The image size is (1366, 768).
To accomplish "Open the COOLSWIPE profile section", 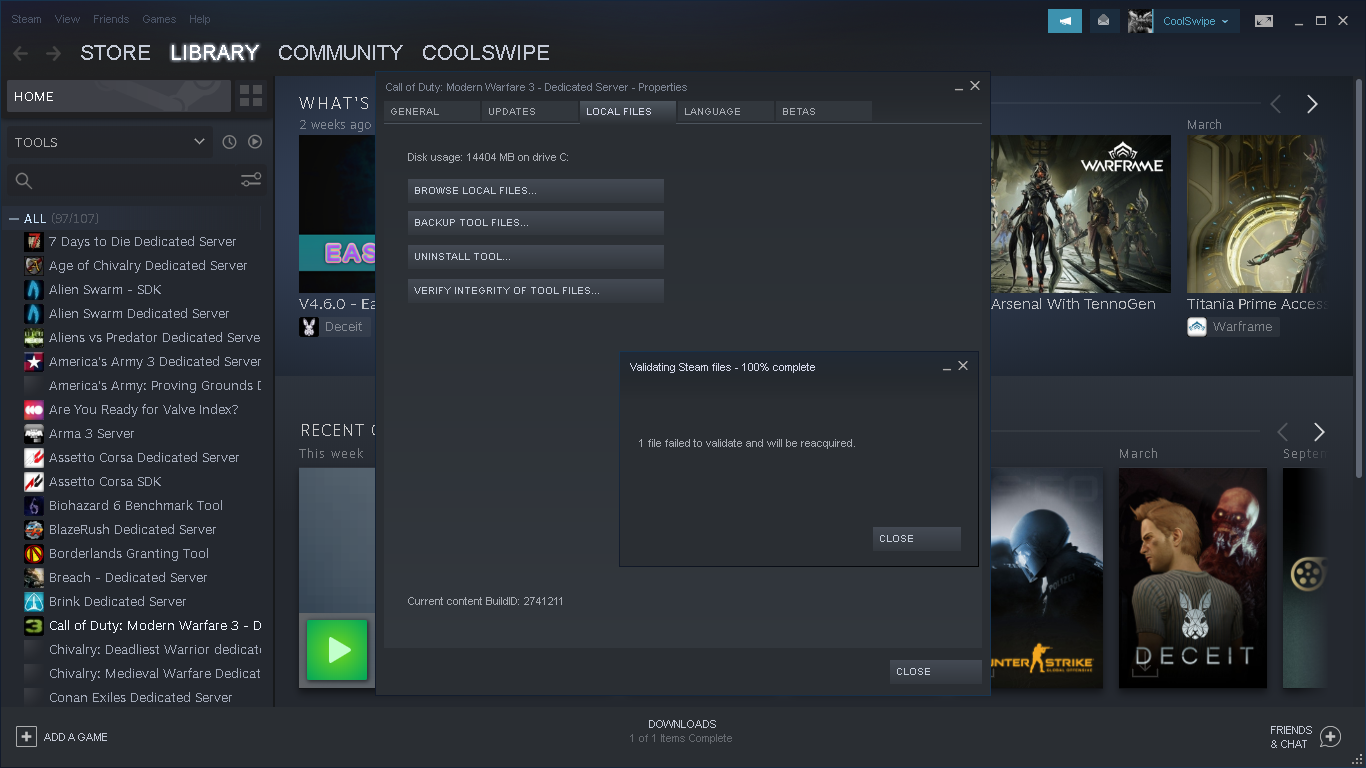I will point(486,53).
